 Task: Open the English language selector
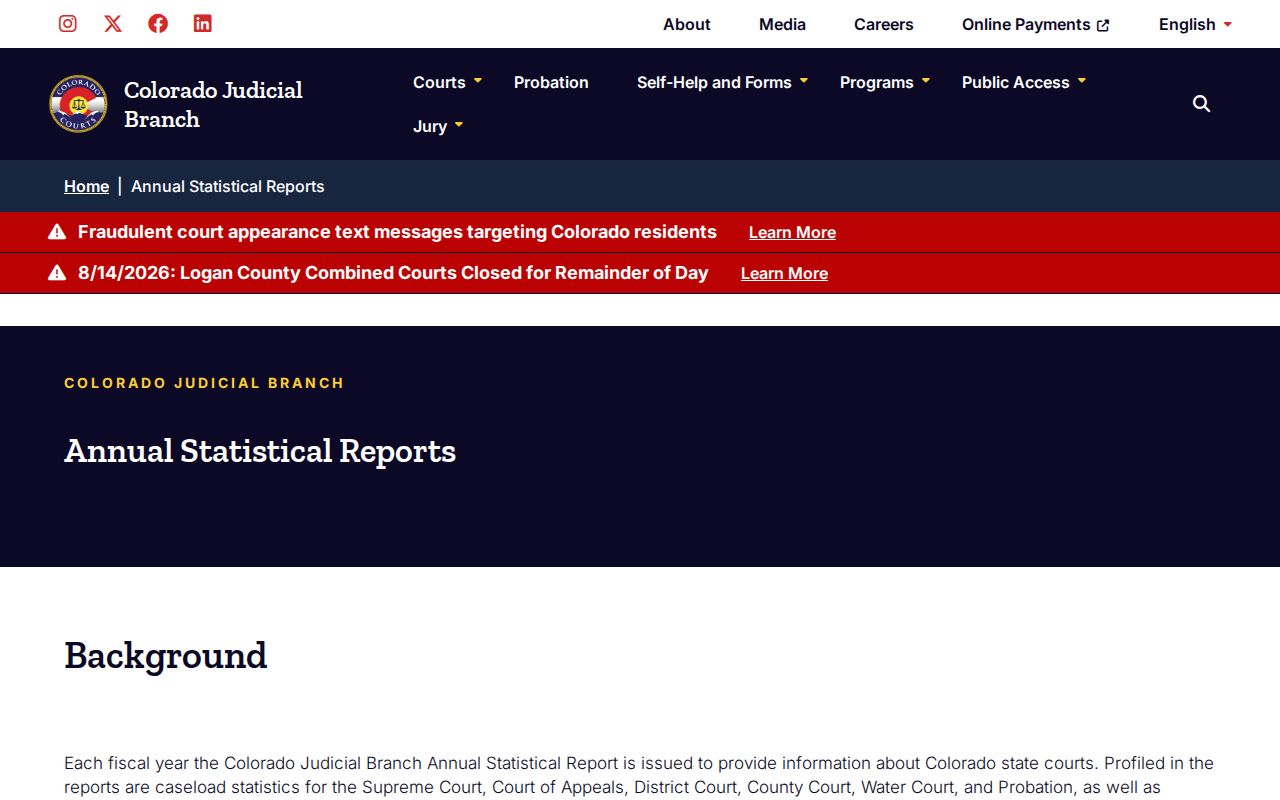[x=1195, y=24]
